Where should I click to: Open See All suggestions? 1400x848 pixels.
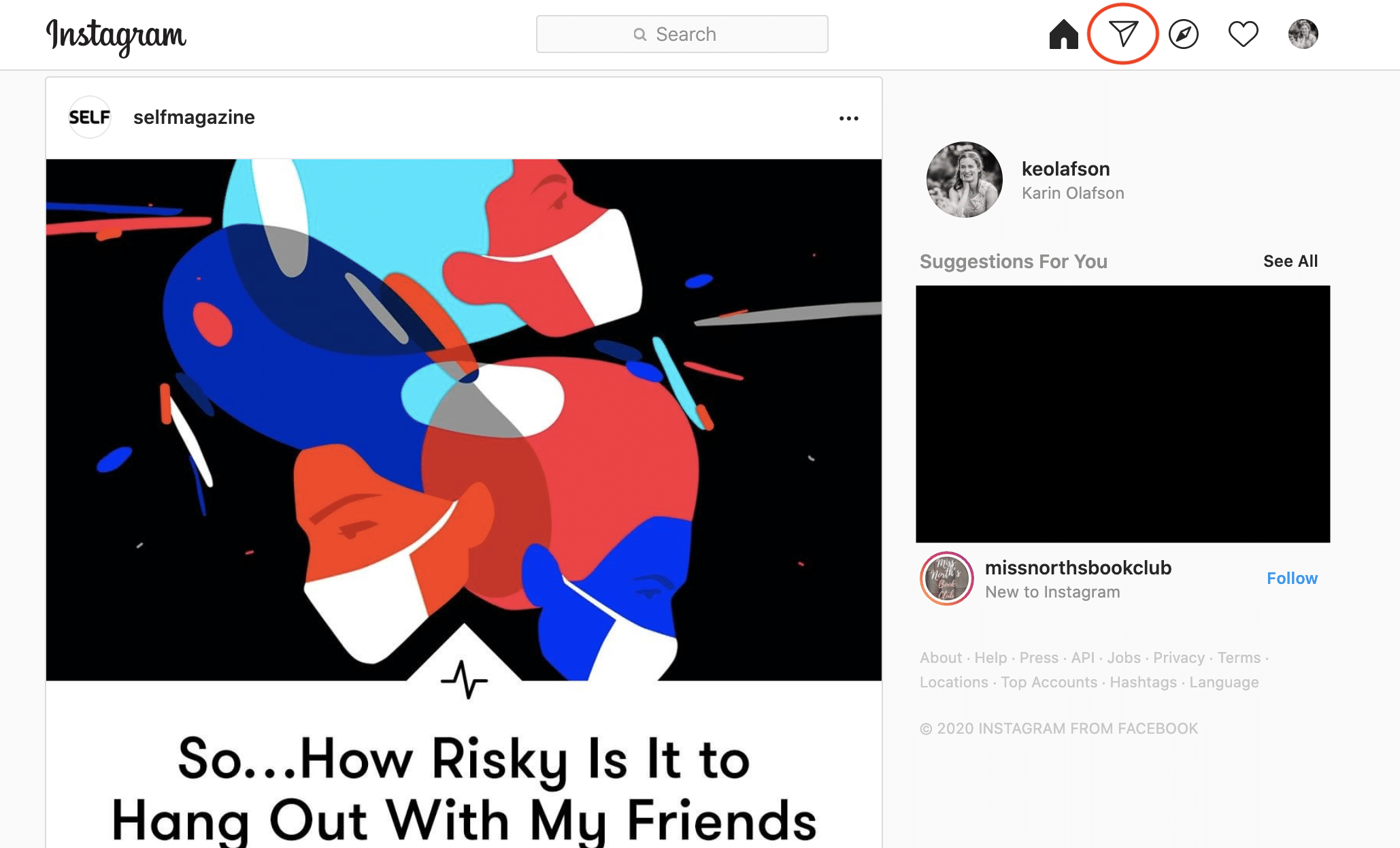(1290, 261)
